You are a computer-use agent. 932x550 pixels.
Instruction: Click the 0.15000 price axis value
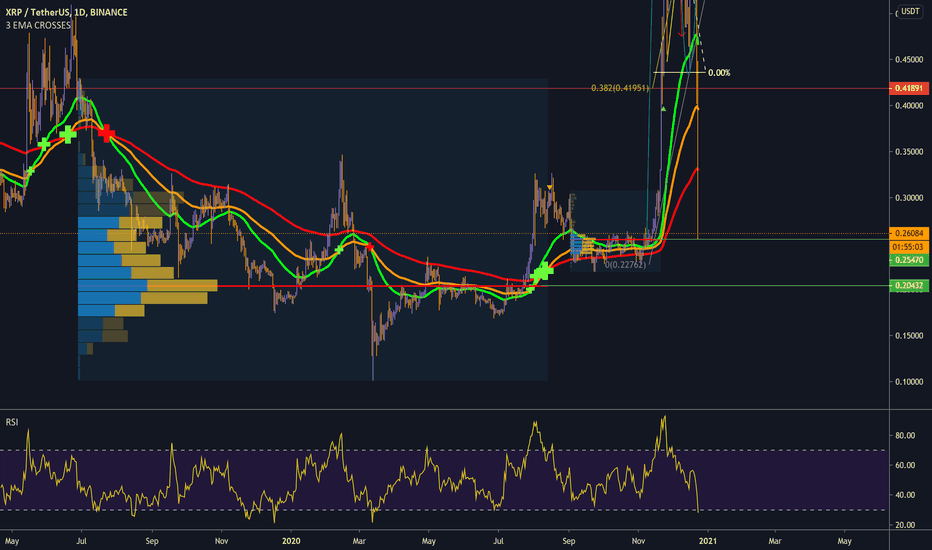[909, 335]
